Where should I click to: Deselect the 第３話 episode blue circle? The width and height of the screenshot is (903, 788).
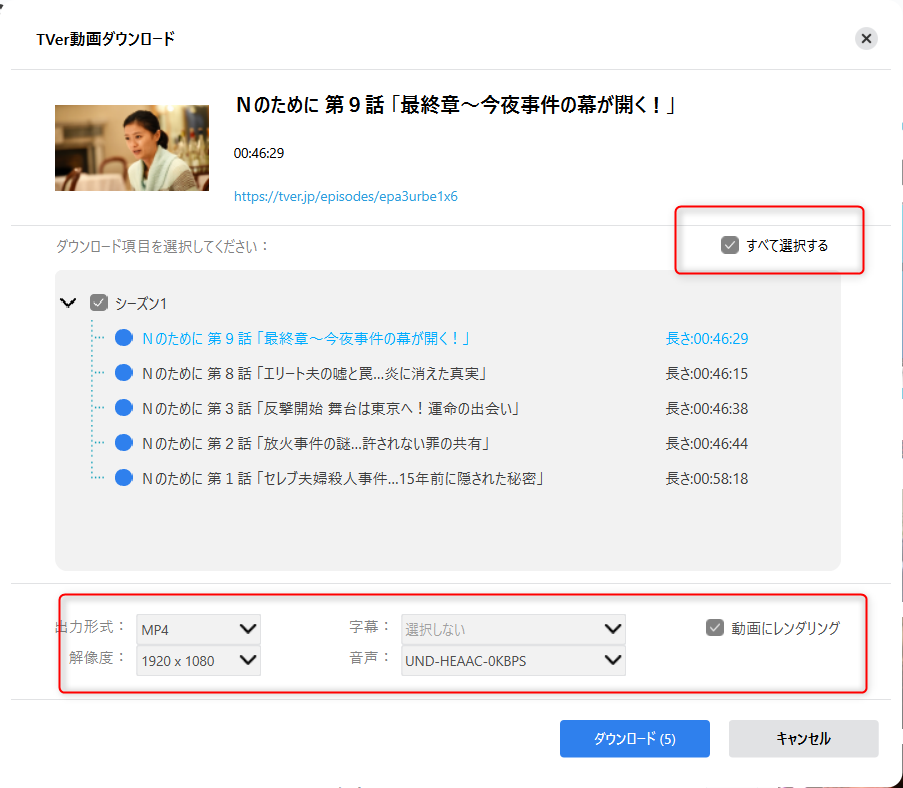(x=123, y=408)
